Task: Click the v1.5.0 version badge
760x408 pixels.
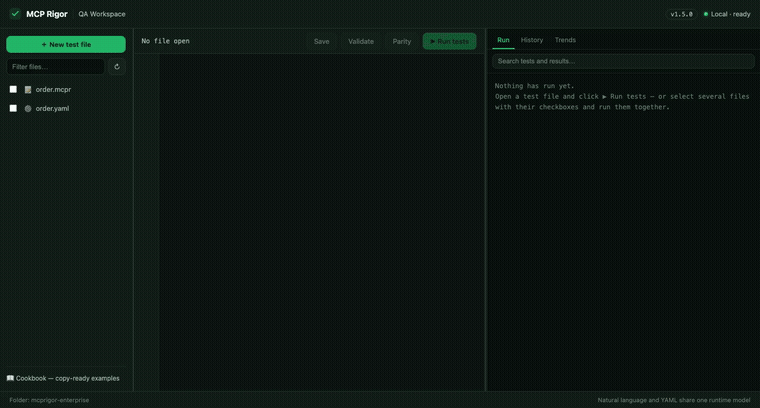Action: click(x=681, y=14)
